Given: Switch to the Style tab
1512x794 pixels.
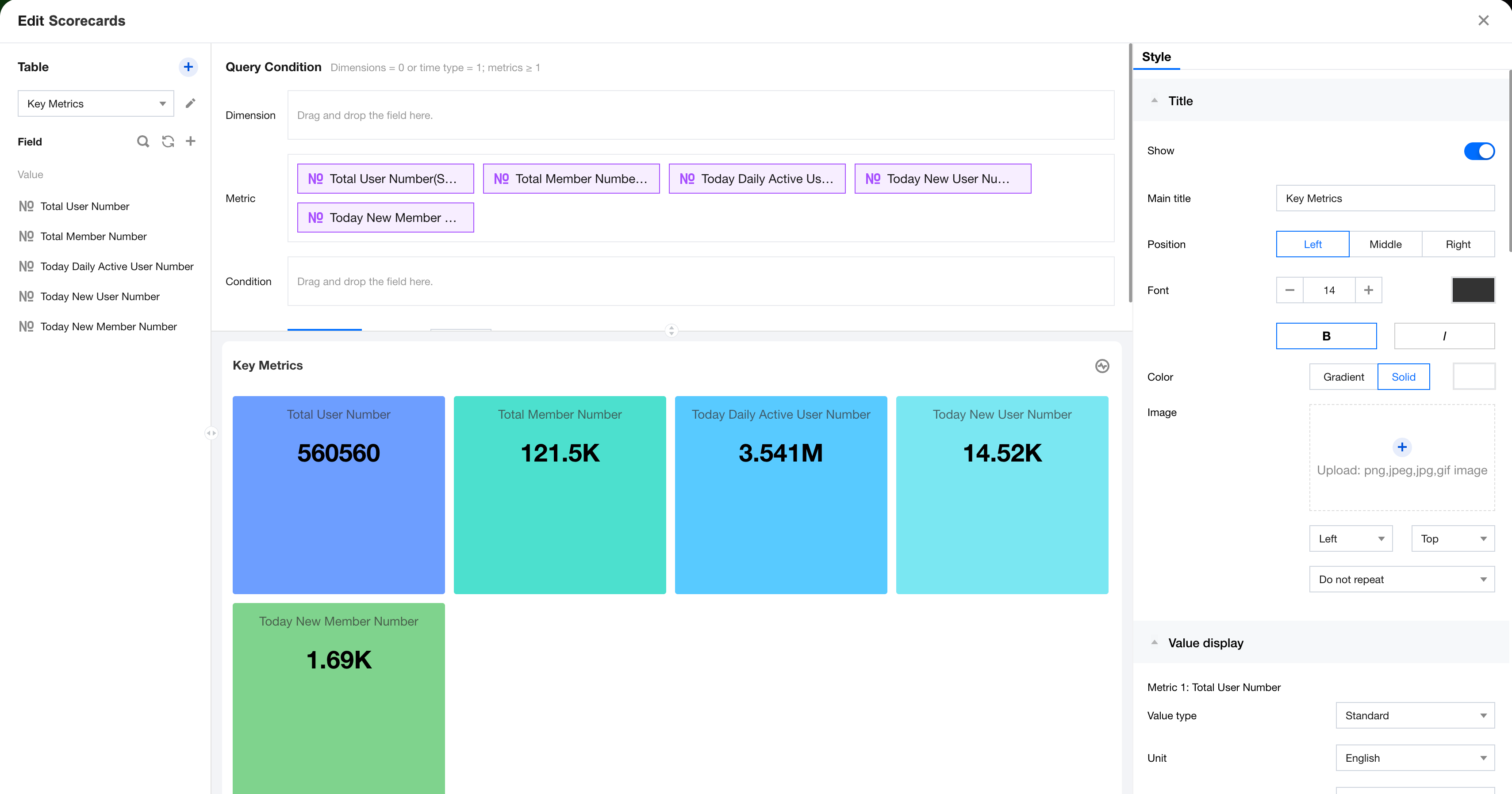Looking at the screenshot, I should [x=1156, y=57].
